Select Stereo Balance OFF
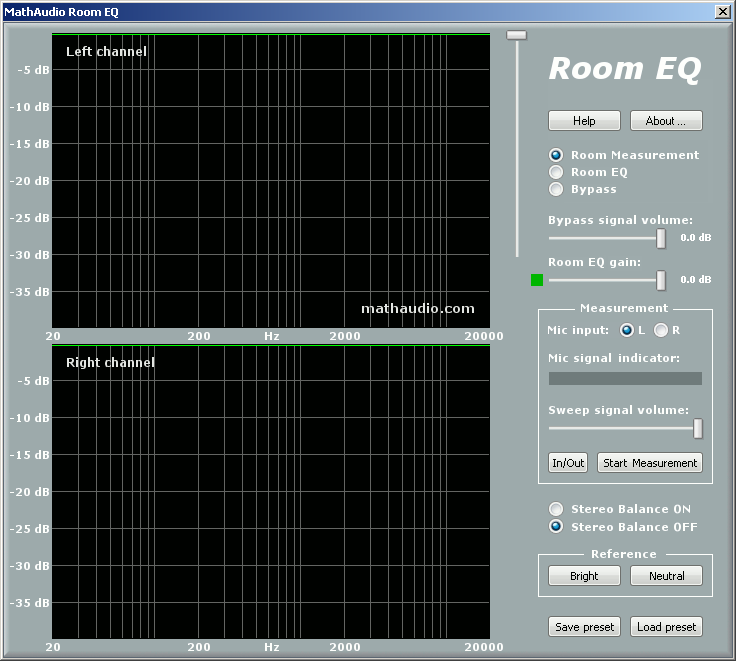 click(x=556, y=527)
